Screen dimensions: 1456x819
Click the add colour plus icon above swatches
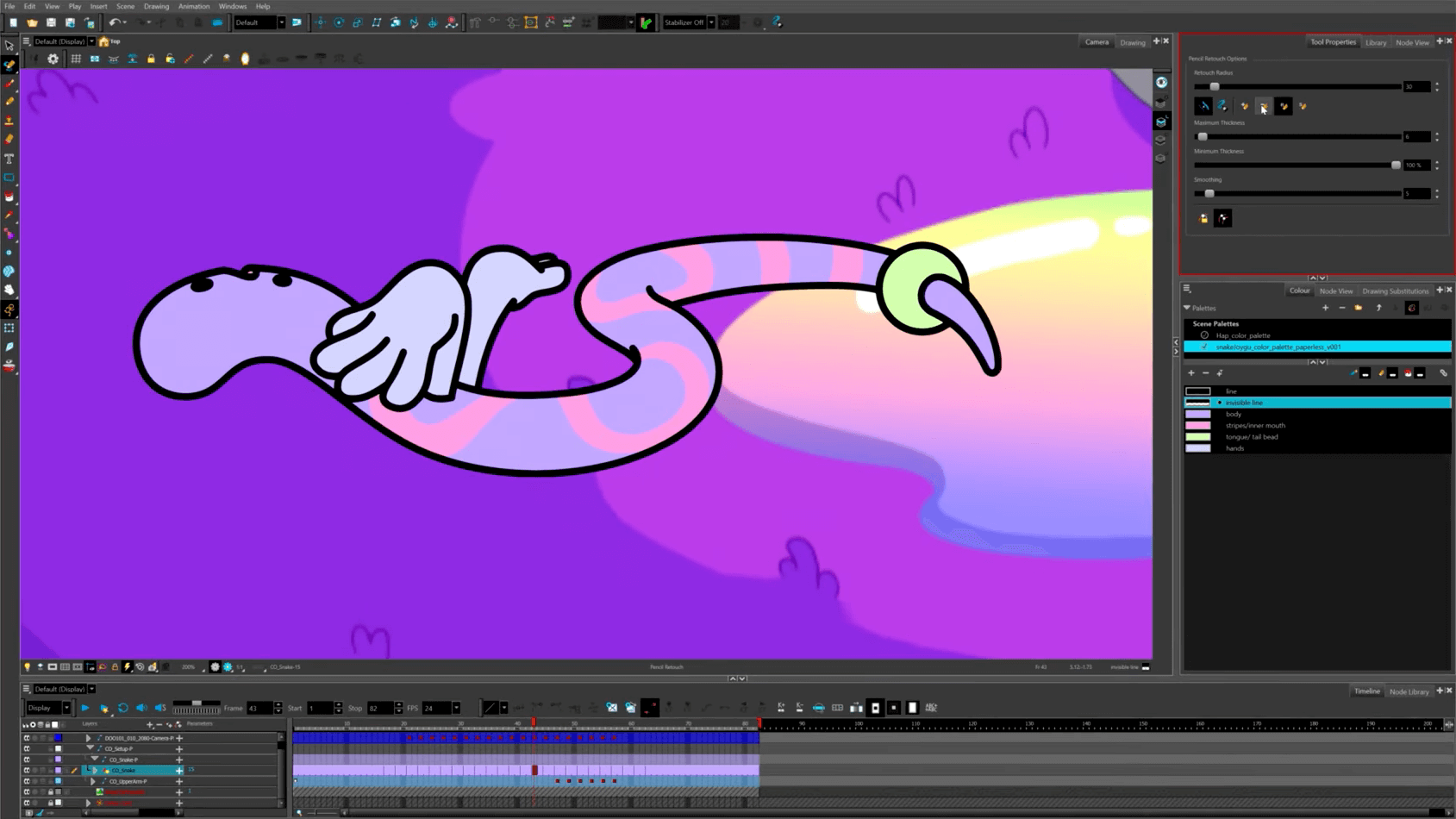click(1191, 373)
